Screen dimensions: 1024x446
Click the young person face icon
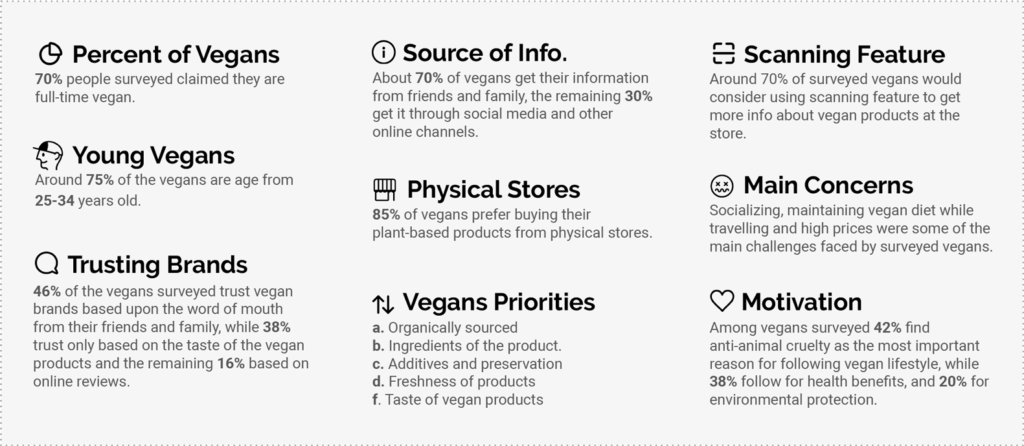point(48,155)
